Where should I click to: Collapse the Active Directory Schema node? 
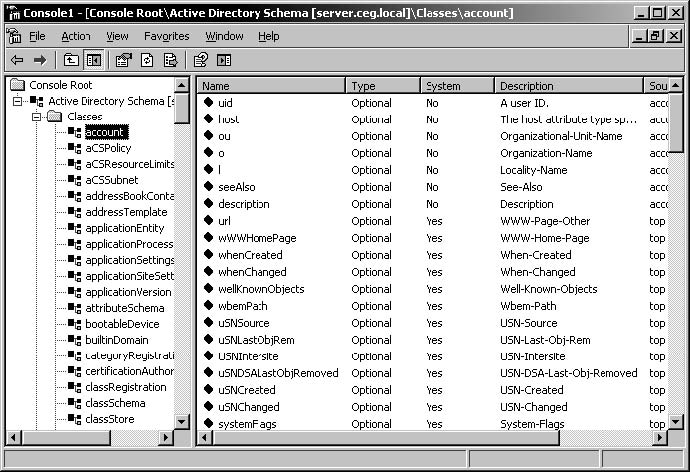(x=18, y=101)
